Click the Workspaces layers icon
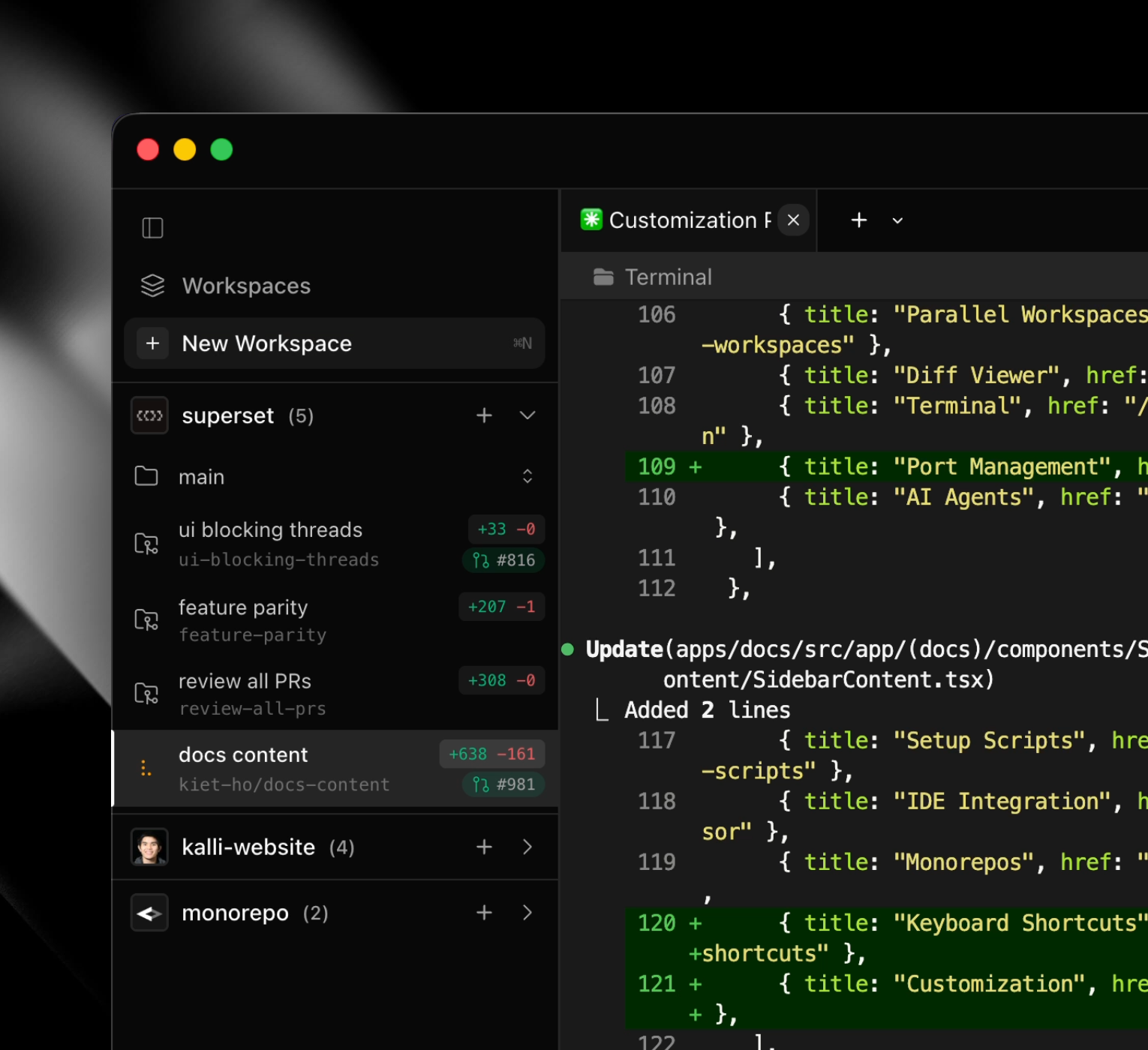 coord(152,286)
